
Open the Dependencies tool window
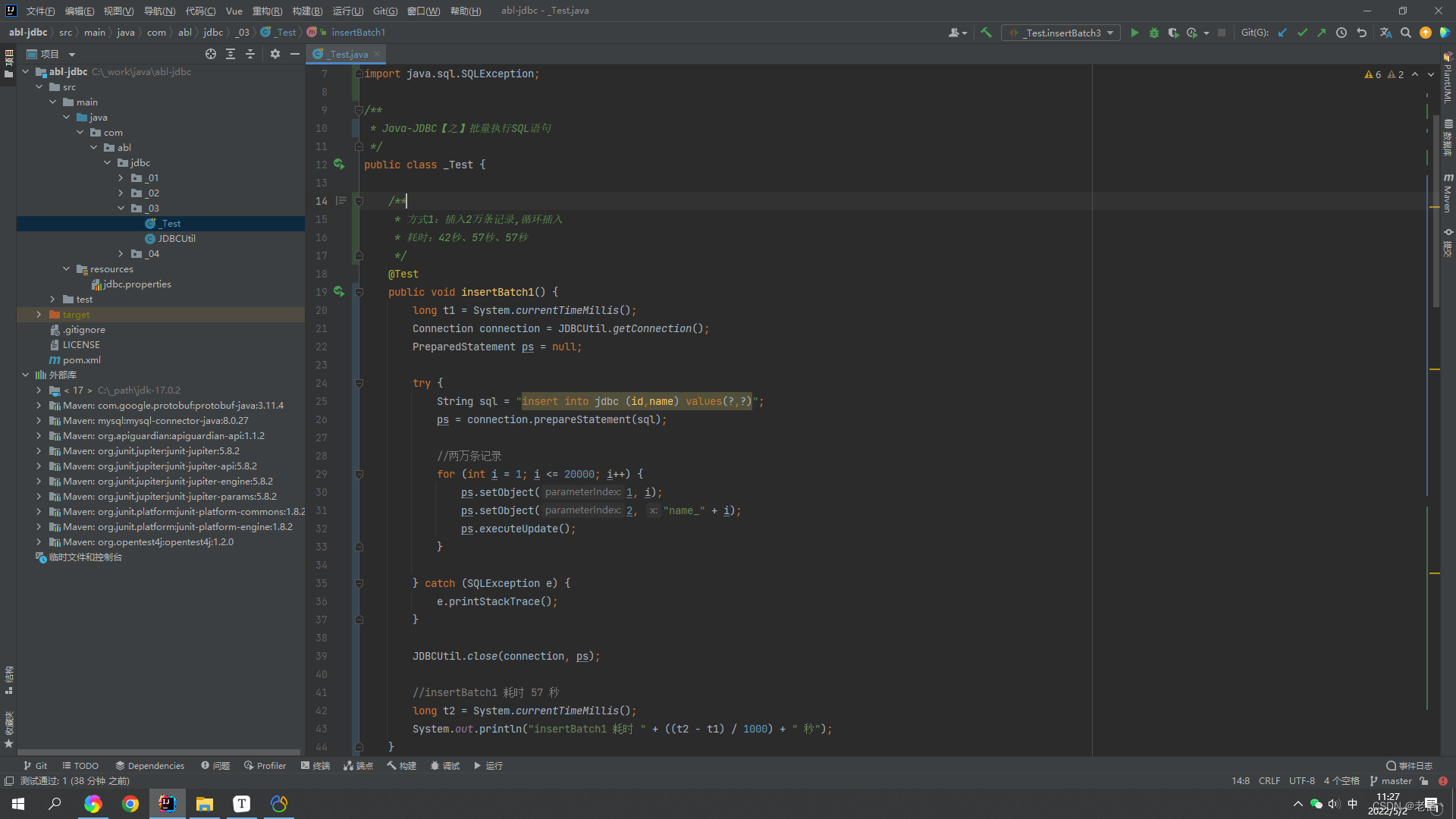(x=149, y=766)
